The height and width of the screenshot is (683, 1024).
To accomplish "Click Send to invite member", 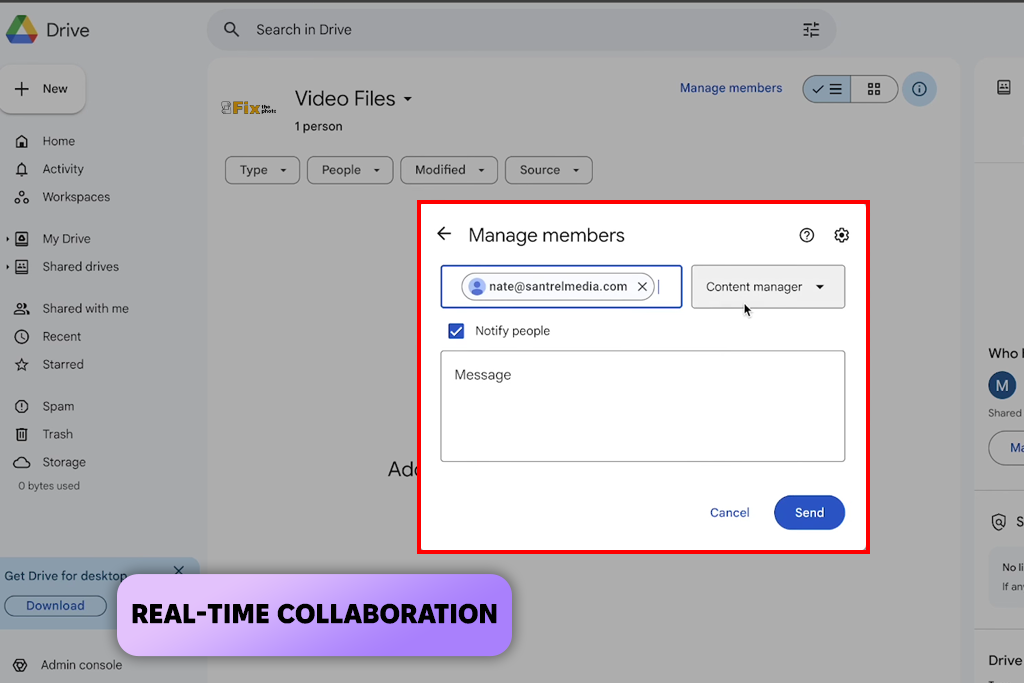I will click(809, 513).
